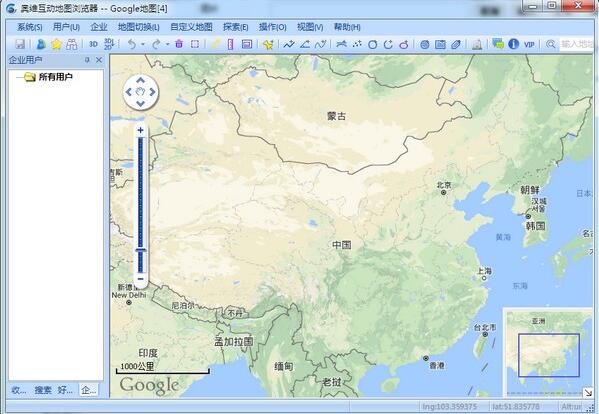Click the purple vertical ruler icon
The image size is (599, 414).
point(230,44)
